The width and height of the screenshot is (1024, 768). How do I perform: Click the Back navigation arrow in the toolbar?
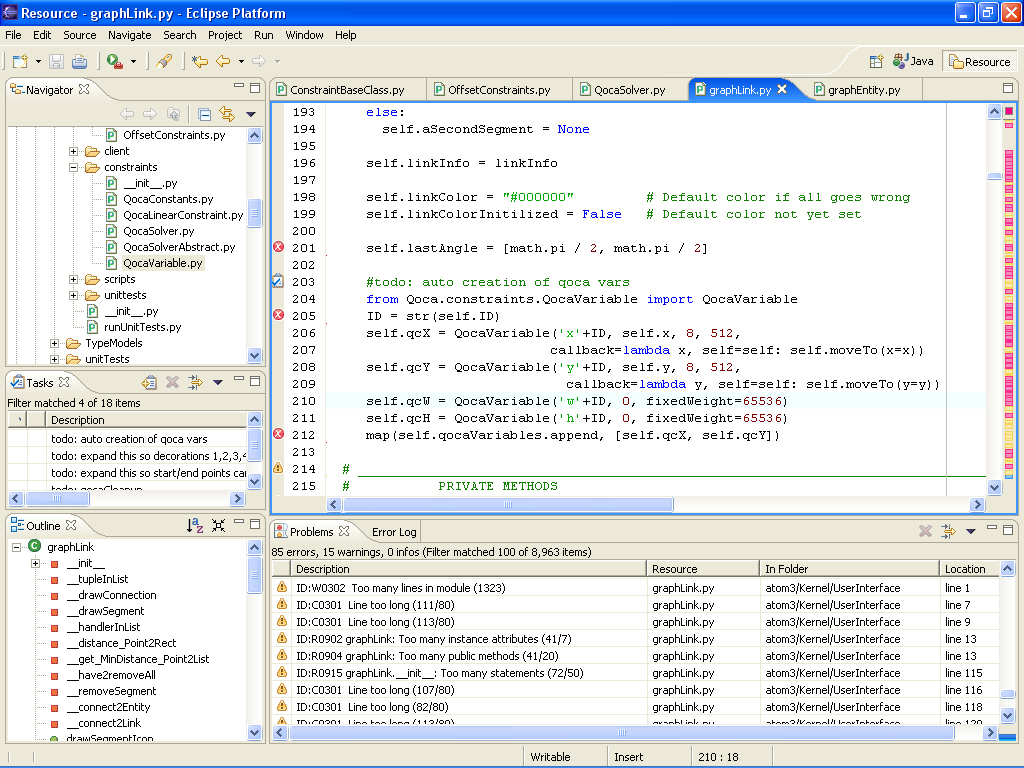223,61
